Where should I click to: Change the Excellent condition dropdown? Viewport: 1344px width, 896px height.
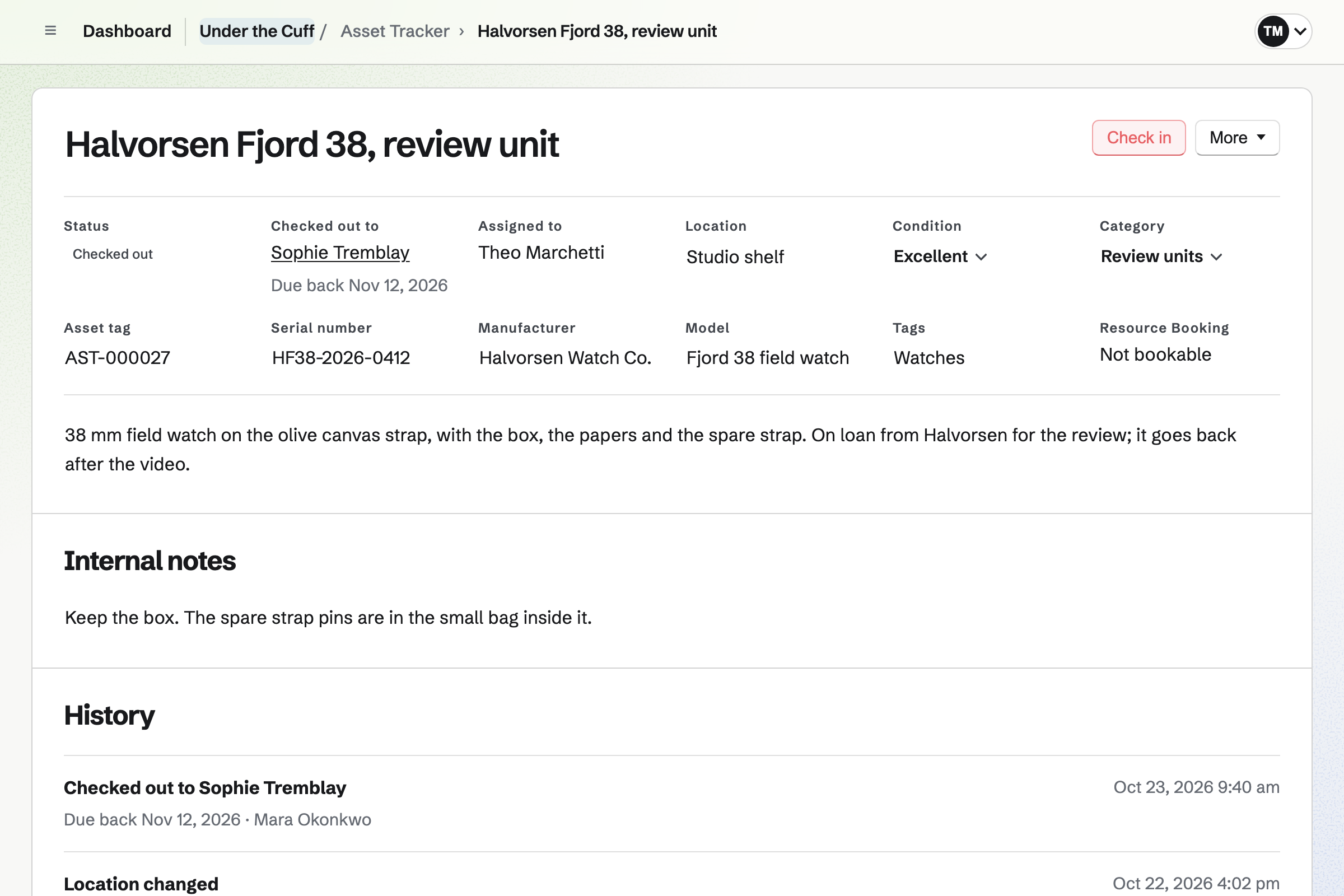coord(940,256)
